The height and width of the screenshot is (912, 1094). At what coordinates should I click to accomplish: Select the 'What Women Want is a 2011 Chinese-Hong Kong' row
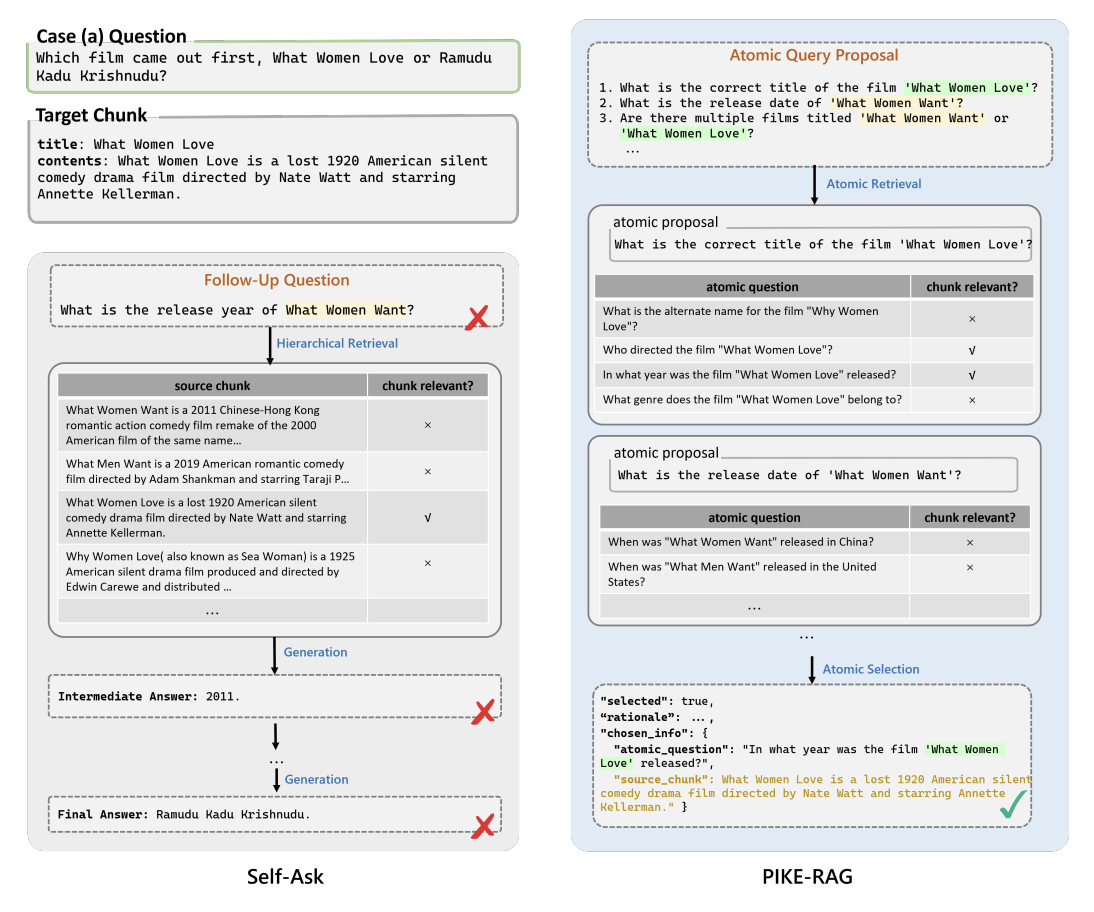click(x=273, y=425)
